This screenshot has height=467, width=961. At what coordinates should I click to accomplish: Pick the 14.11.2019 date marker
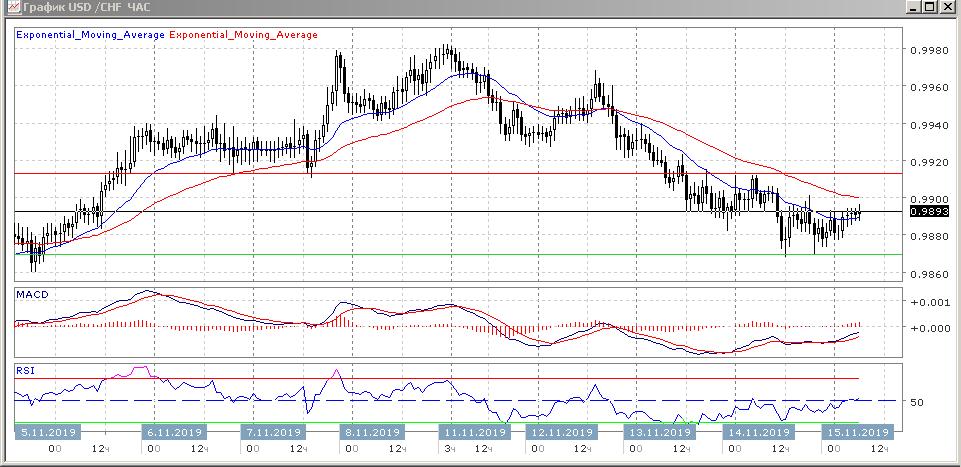[758, 433]
